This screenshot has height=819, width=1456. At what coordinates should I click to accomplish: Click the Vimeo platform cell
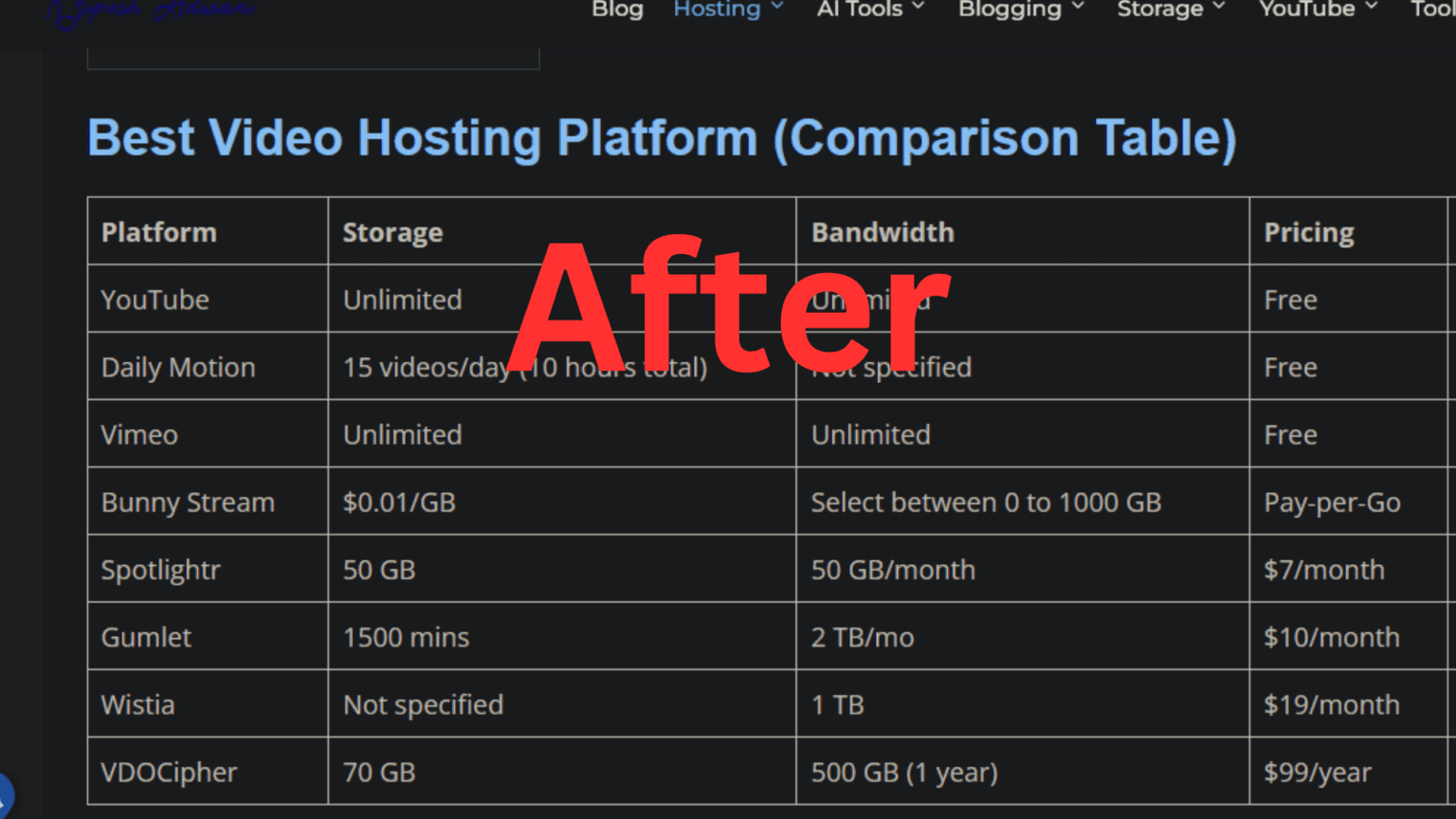click(x=208, y=434)
